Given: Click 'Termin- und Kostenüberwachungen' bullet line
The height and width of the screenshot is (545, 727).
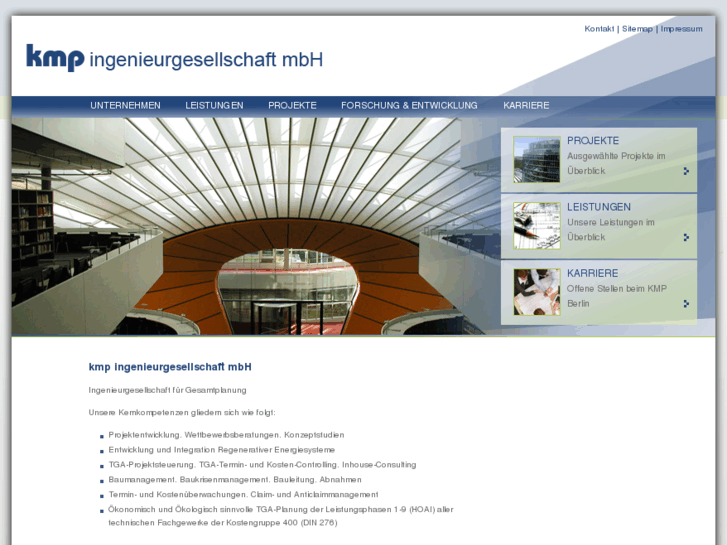Looking at the screenshot, I should (243, 494).
